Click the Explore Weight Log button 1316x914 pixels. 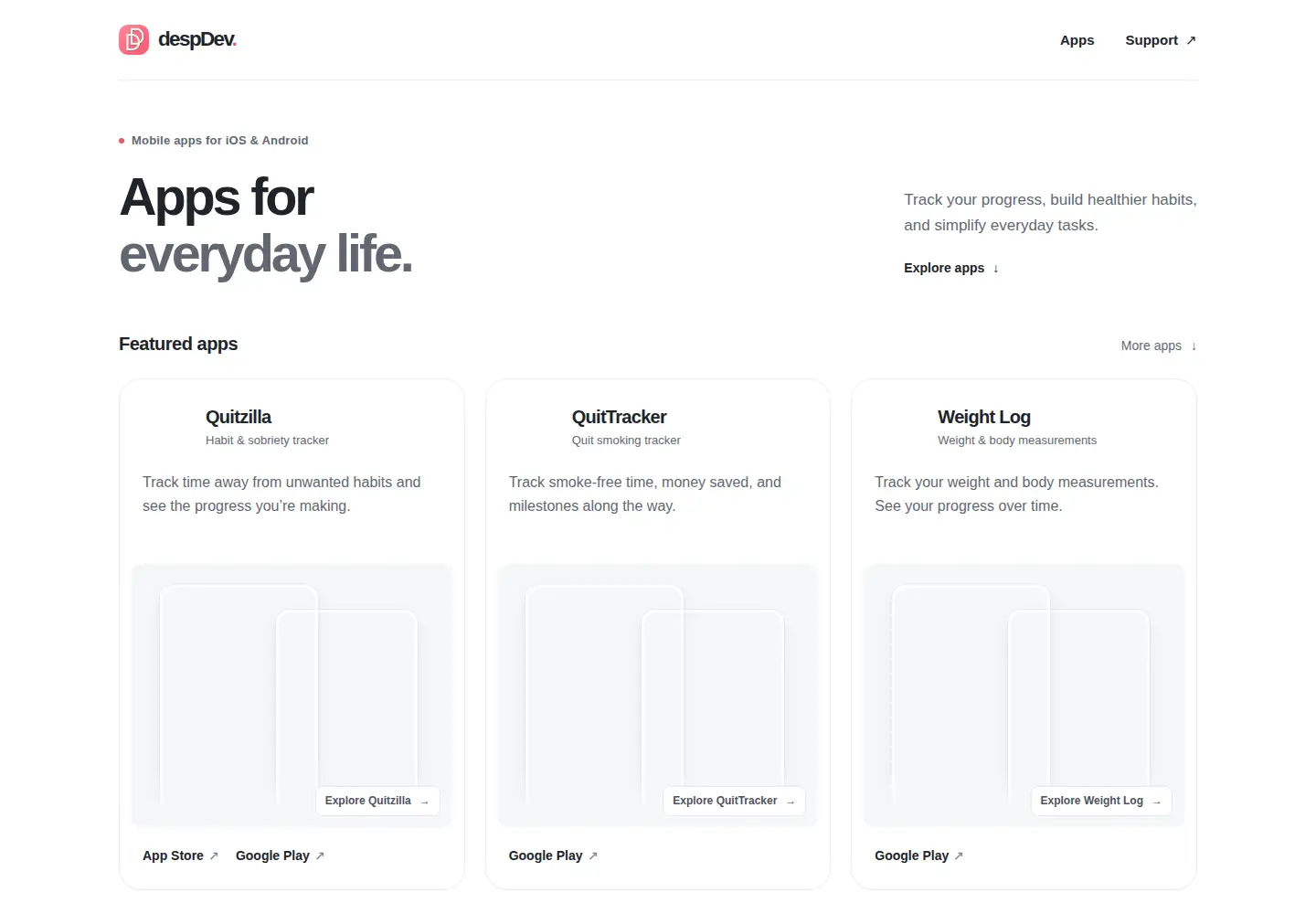point(1101,801)
